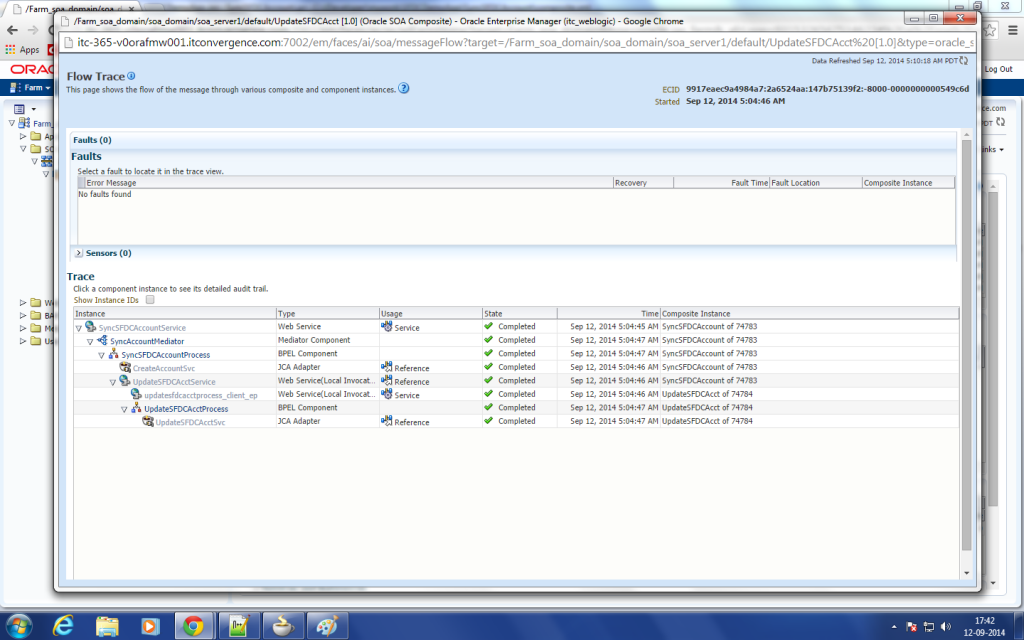Click Service usage icon in updatesfdcacctprocess_client_ep row
1024x640 pixels.
click(387, 394)
